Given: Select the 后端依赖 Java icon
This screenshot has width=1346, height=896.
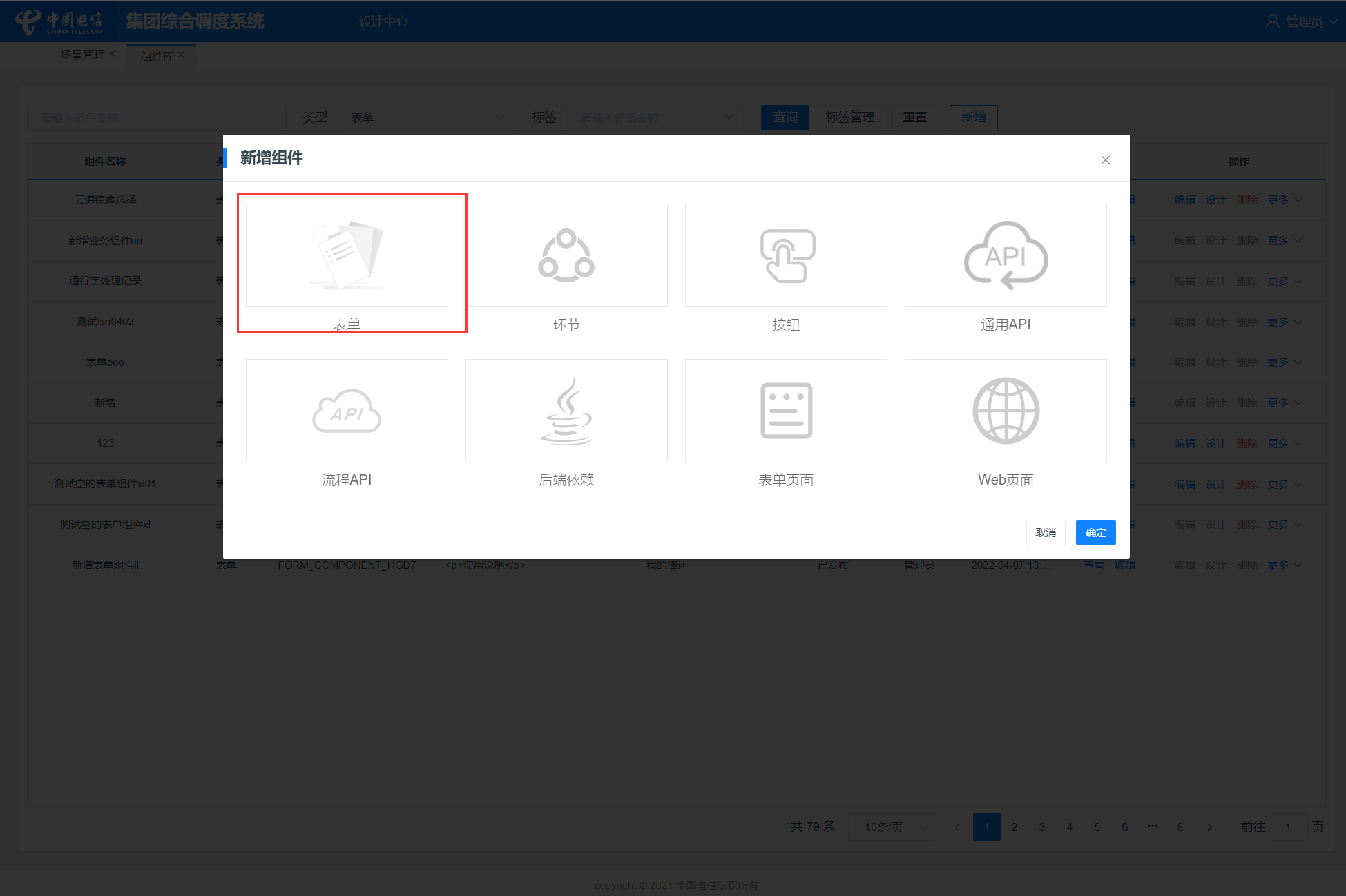Looking at the screenshot, I should pyautogui.click(x=566, y=411).
